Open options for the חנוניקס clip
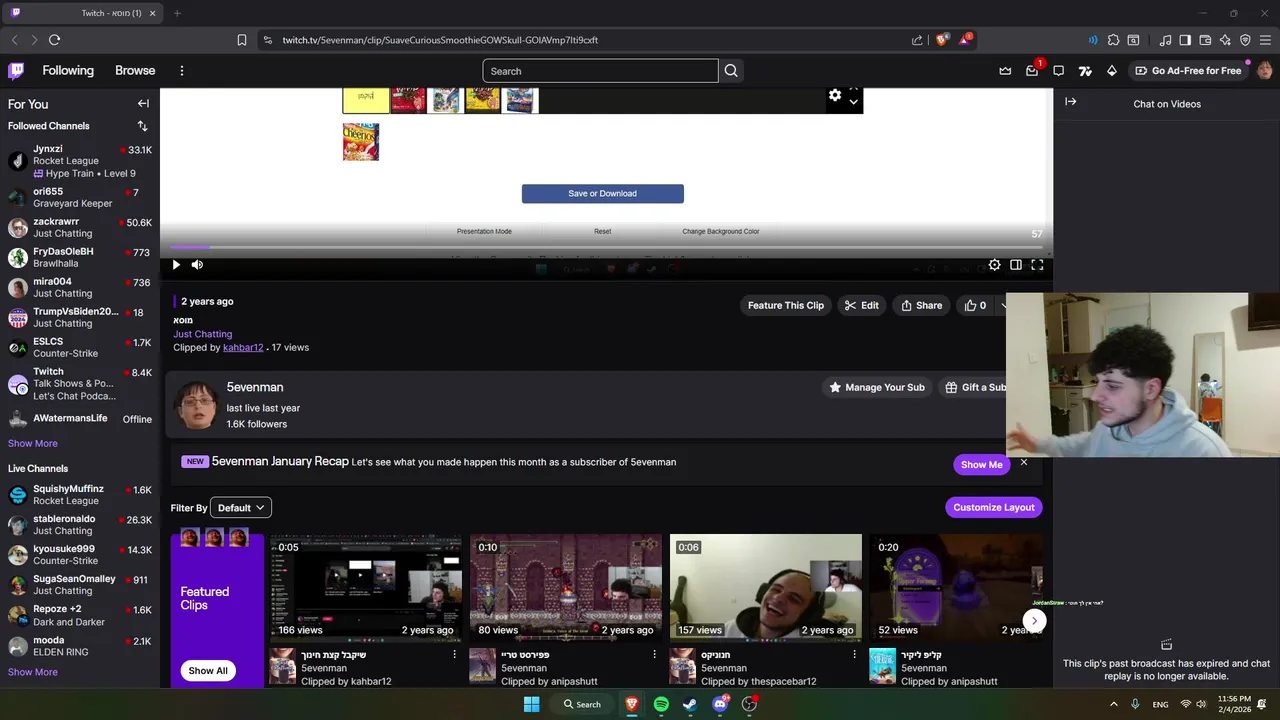This screenshot has height=720, width=1280. [854, 654]
